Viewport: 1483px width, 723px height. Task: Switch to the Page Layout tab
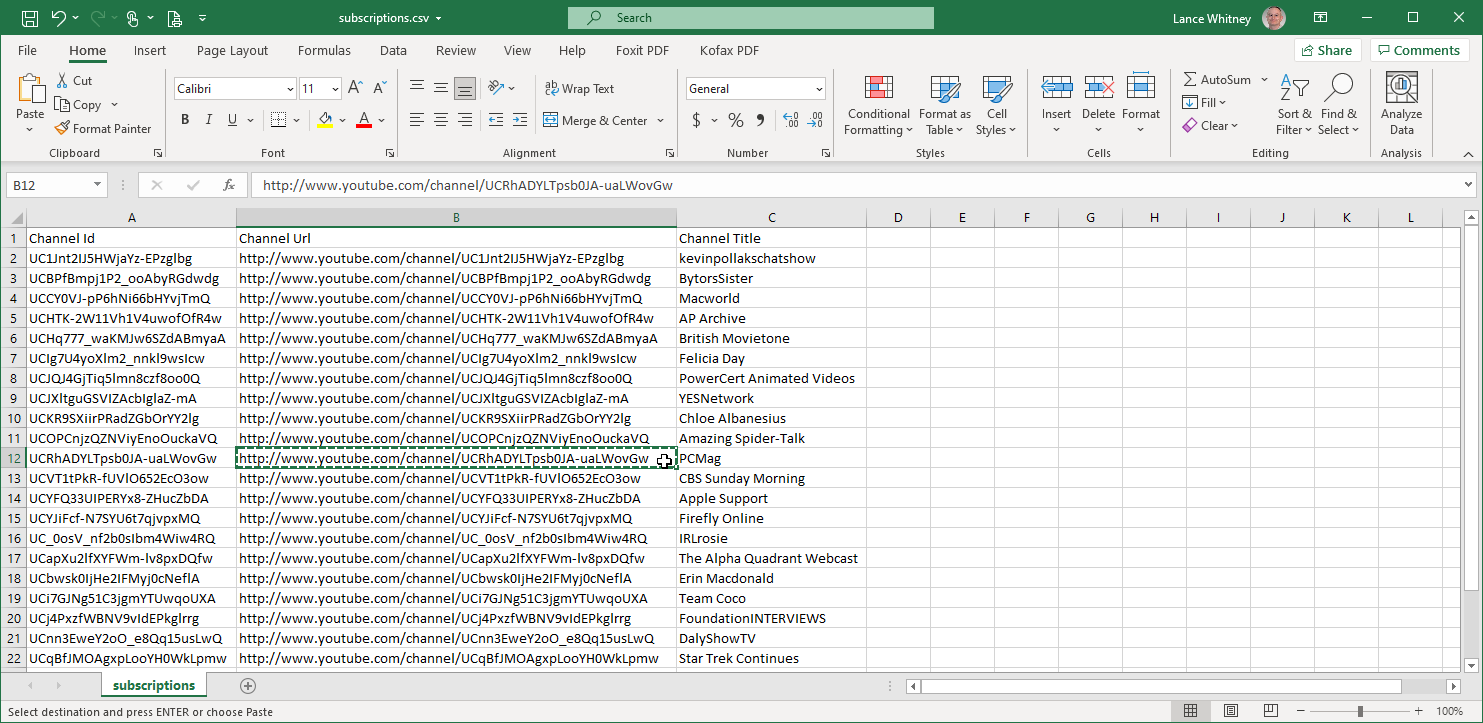(x=232, y=51)
